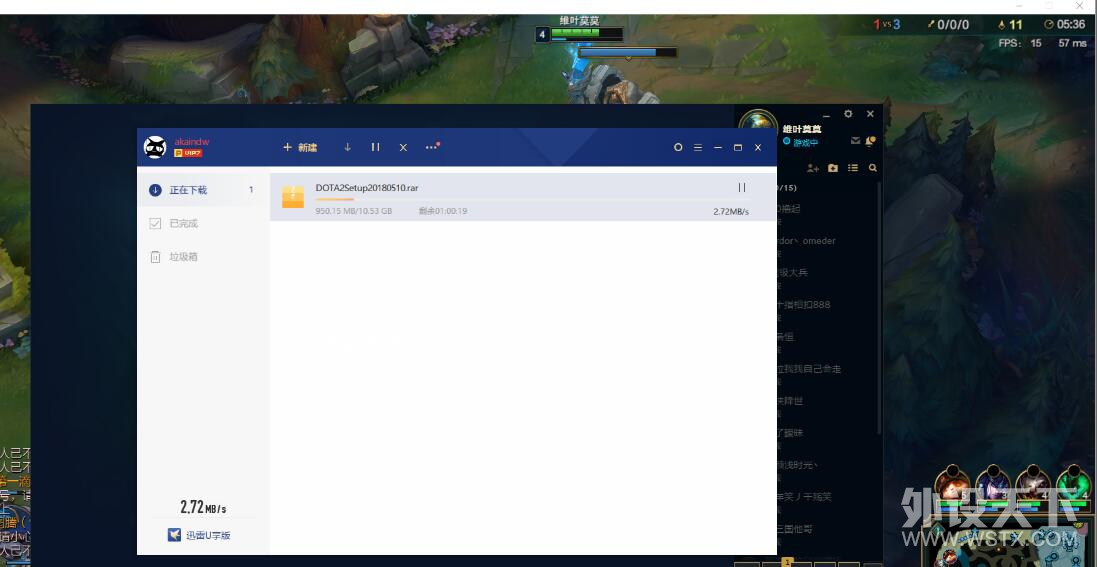Open the more options ellipsis menu
The width and height of the screenshot is (1097, 567).
pos(432,147)
